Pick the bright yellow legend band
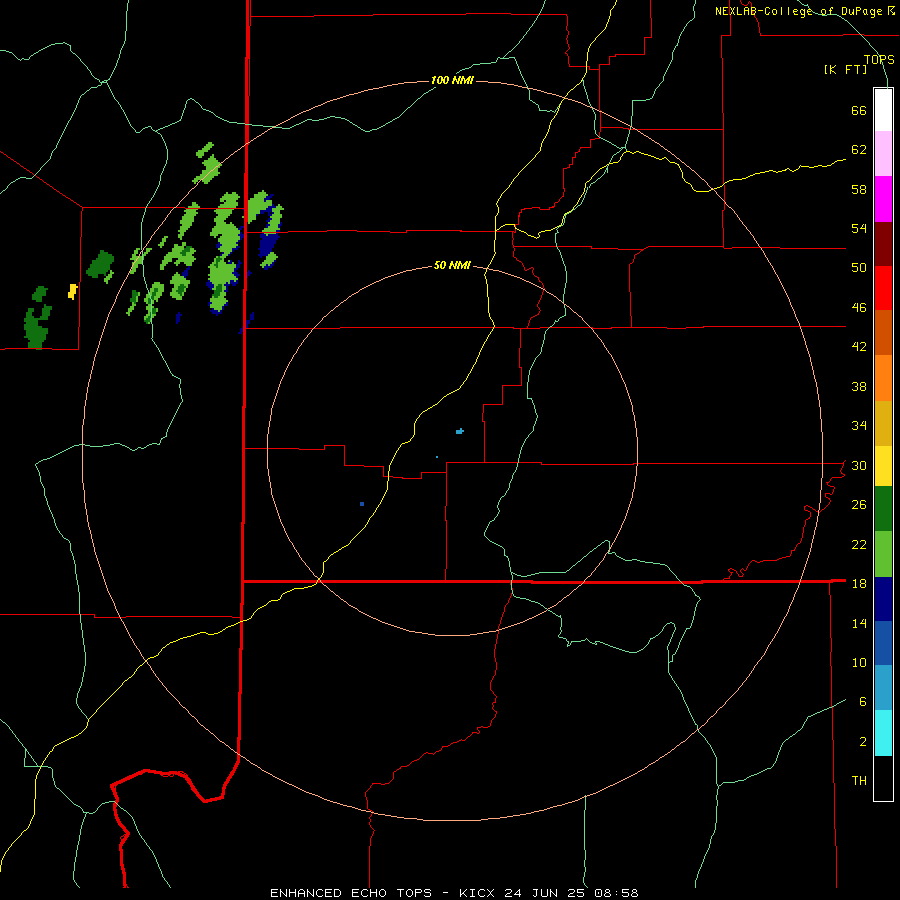Screen dimensions: 900x900 883,466
